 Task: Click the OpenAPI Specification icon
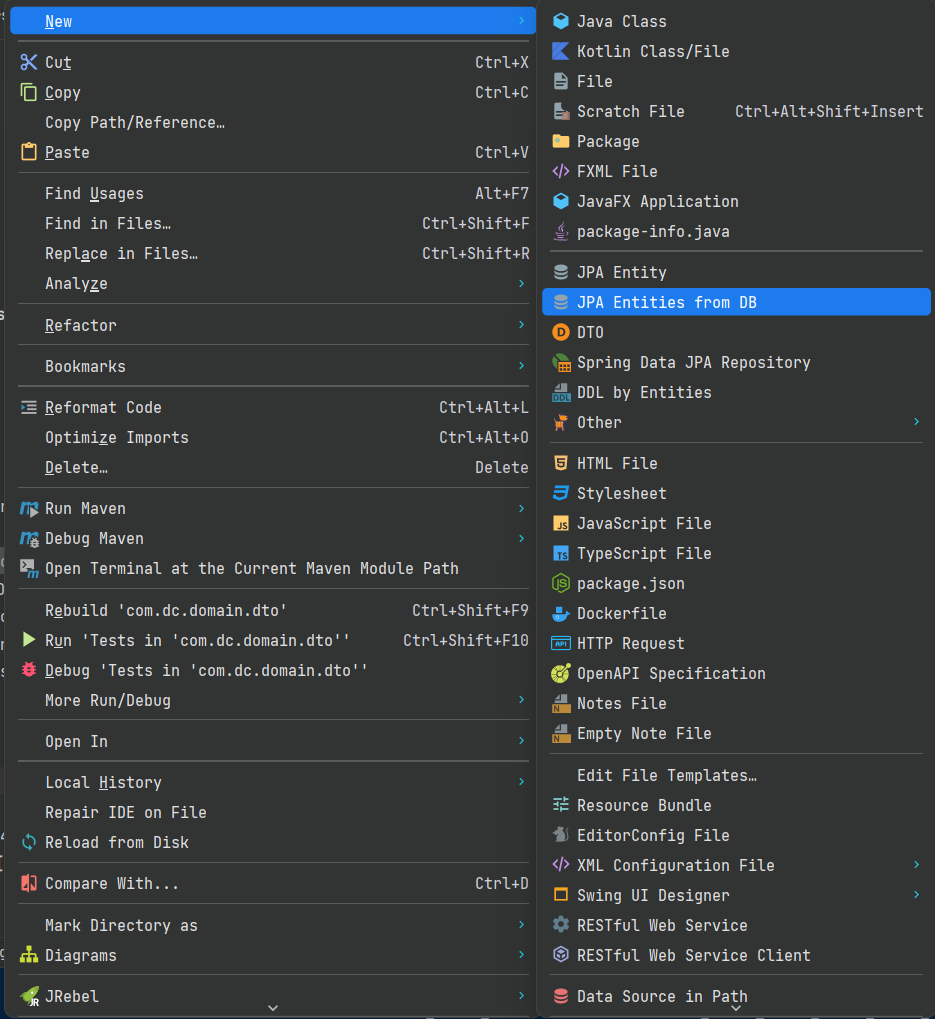click(x=561, y=673)
